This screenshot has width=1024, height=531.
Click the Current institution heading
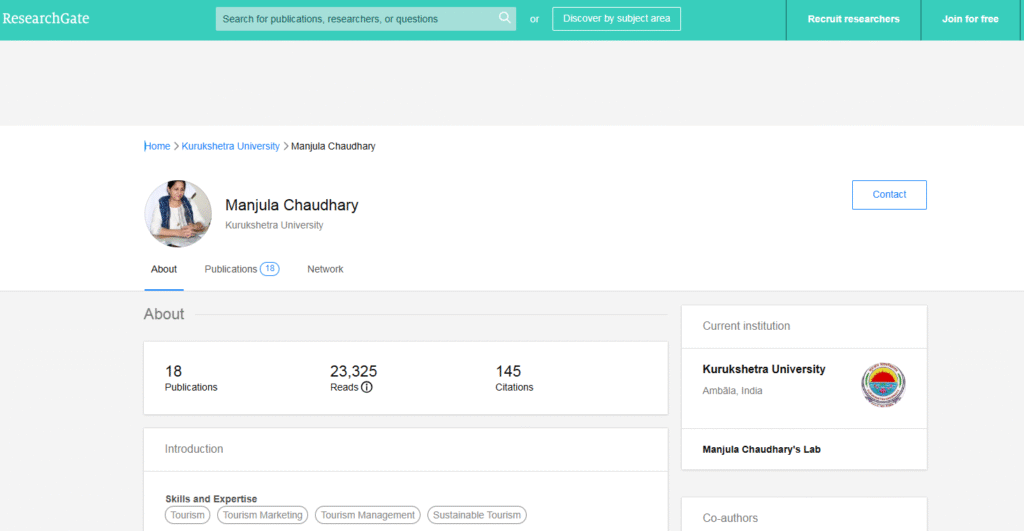[746, 326]
